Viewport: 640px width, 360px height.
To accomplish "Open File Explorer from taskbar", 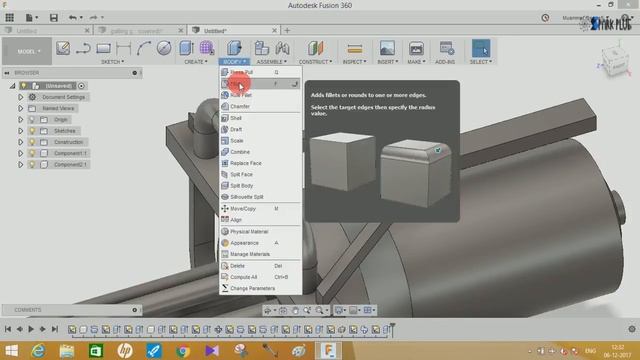I will coord(67,351).
